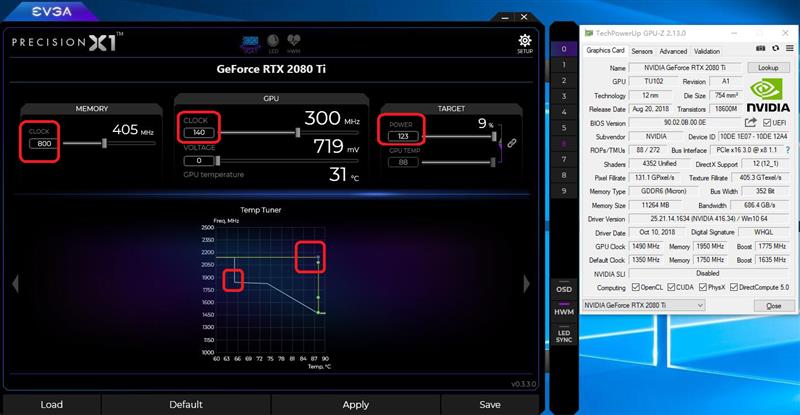
Task: Click the GPU voltage slider handle
Action: click(x=218, y=161)
